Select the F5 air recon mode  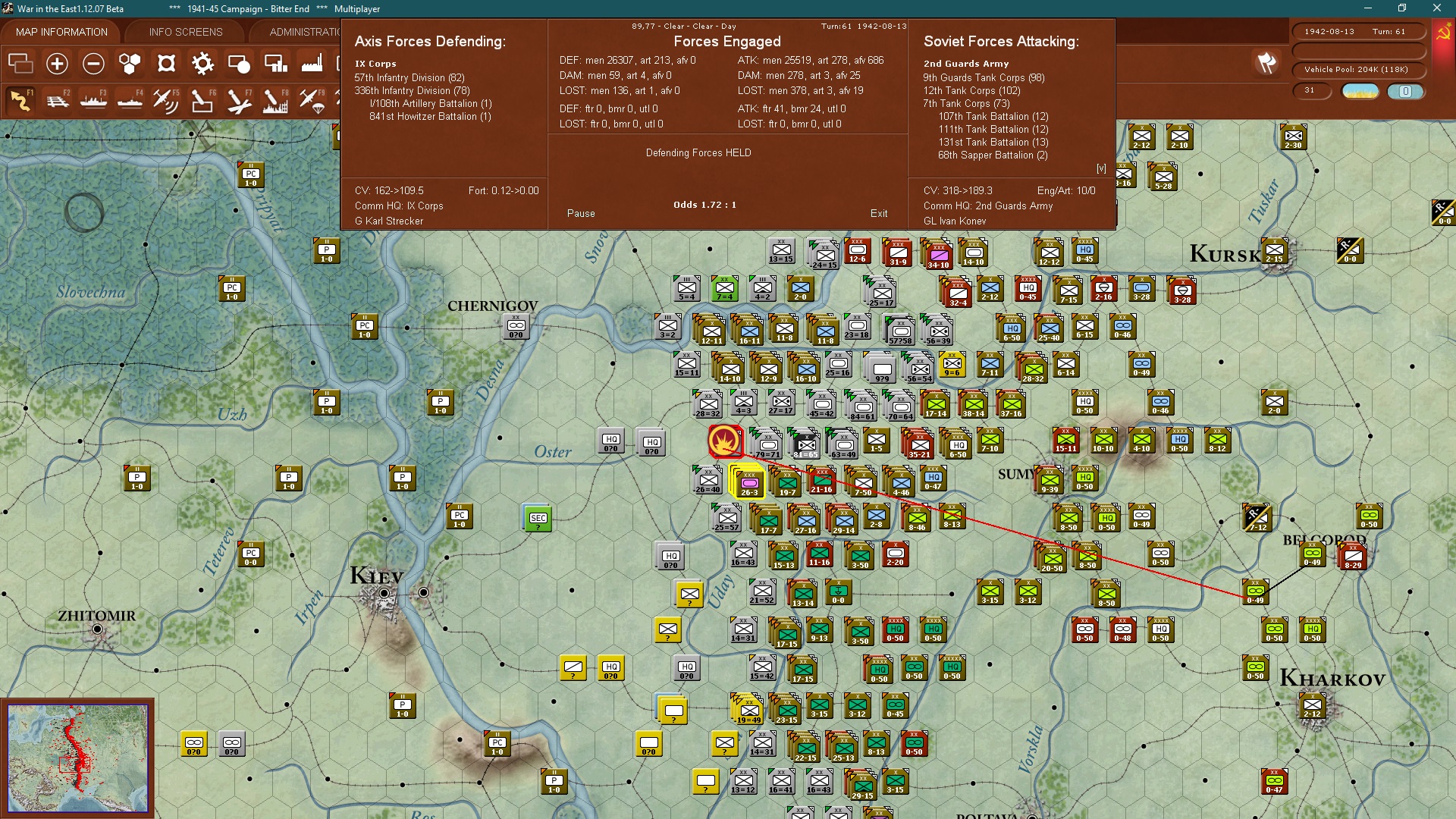166,100
